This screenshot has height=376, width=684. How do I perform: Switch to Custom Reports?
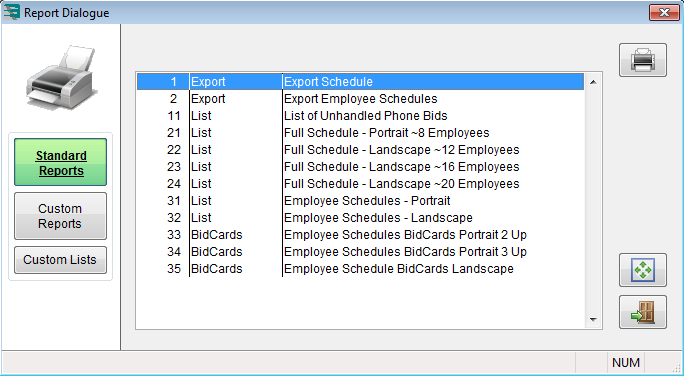coord(61,216)
